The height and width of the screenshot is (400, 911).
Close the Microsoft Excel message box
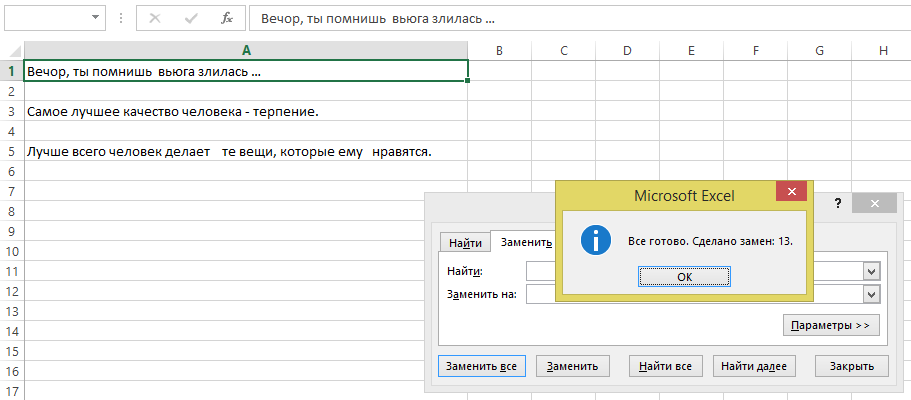791,191
